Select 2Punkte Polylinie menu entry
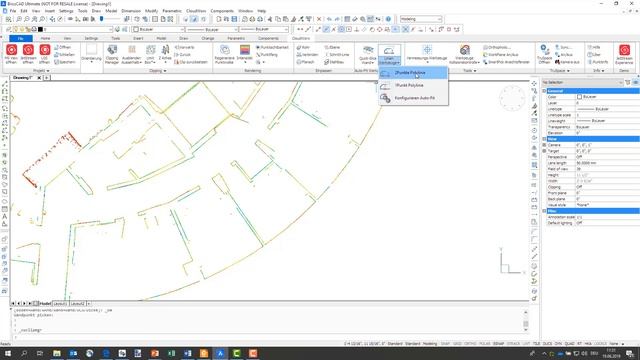Viewport: 640px width, 360px height. coord(413,73)
